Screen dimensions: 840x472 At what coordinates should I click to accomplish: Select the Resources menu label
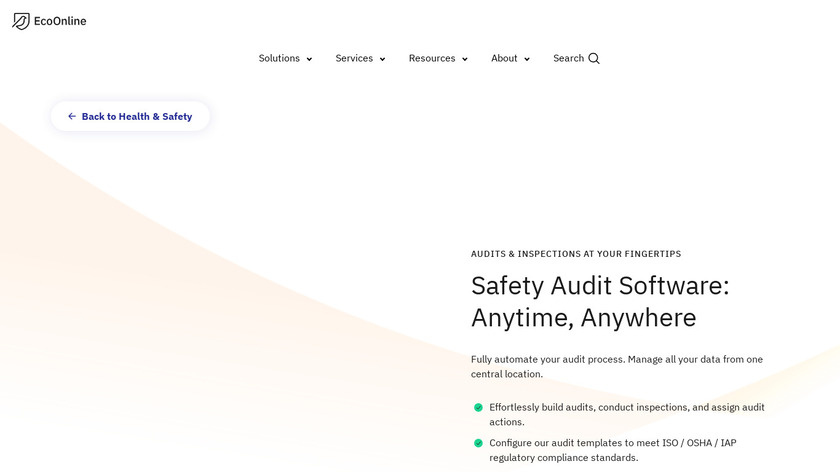(432, 58)
